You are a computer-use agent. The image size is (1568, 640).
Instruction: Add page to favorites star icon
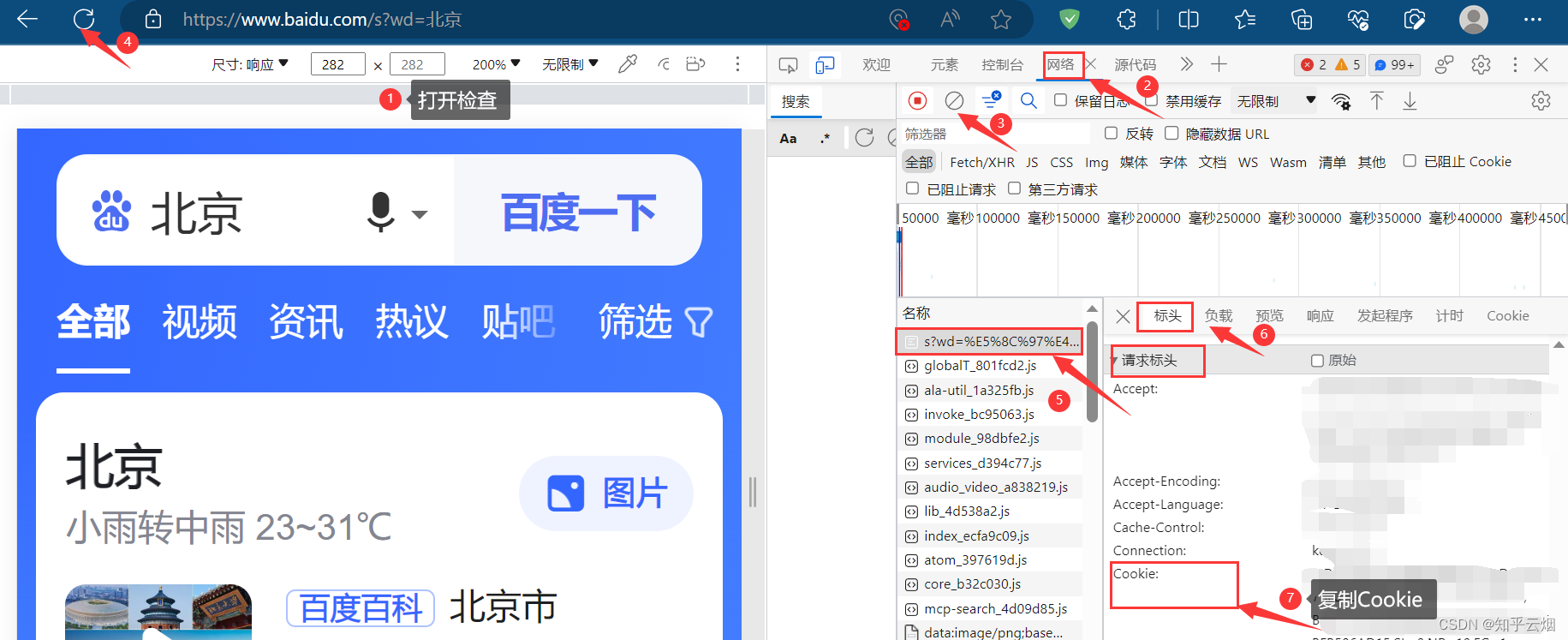click(1001, 19)
